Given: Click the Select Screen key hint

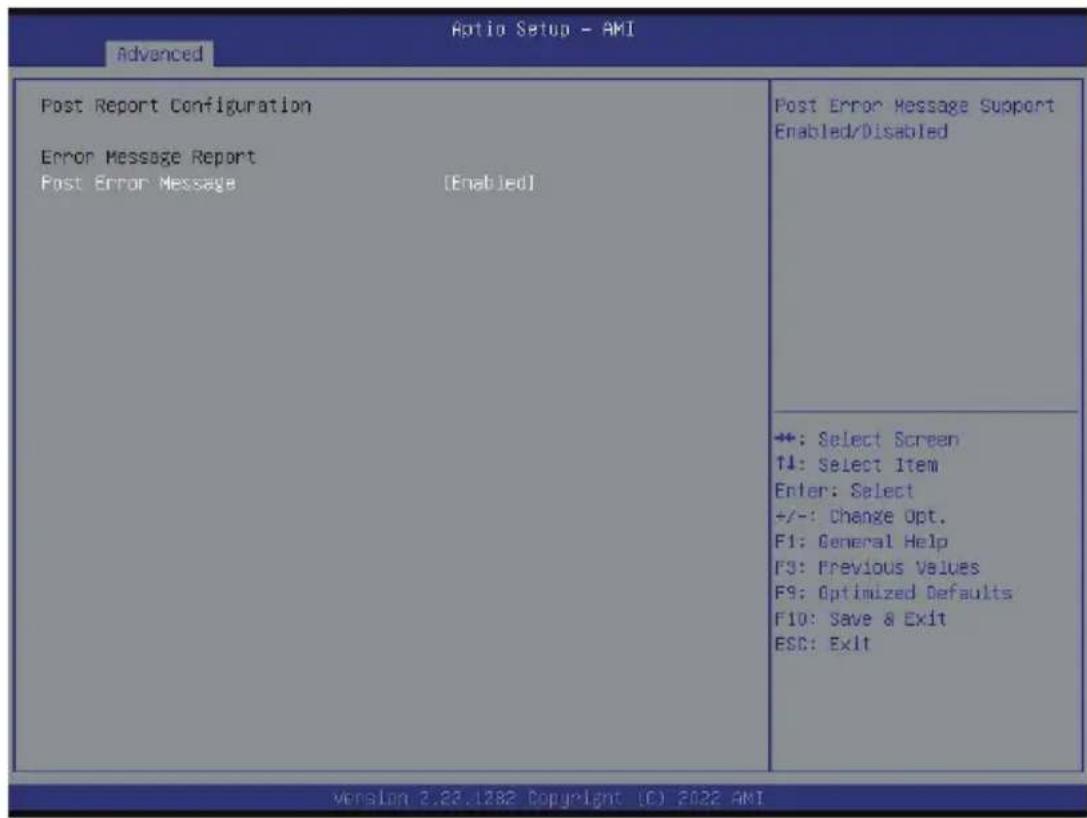Looking at the screenshot, I should pos(867,440).
